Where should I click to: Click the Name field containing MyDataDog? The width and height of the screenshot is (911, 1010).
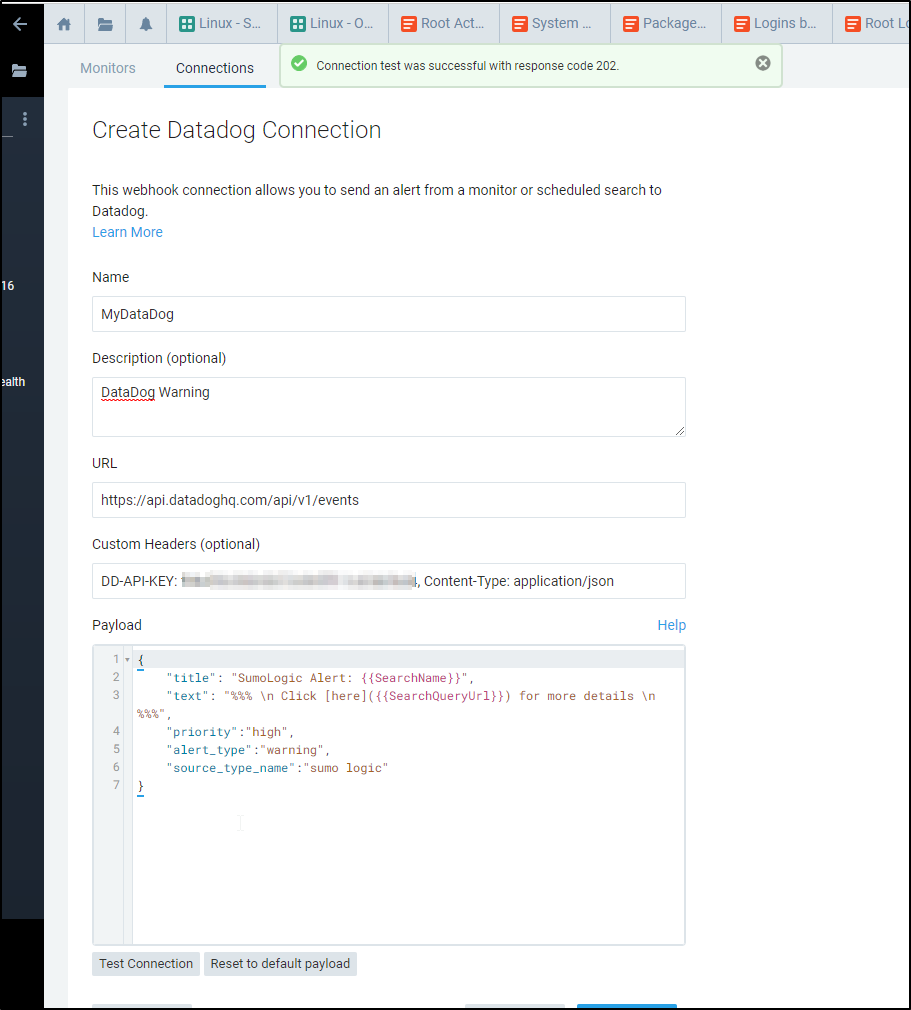pyautogui.click(x=388, y=314)
